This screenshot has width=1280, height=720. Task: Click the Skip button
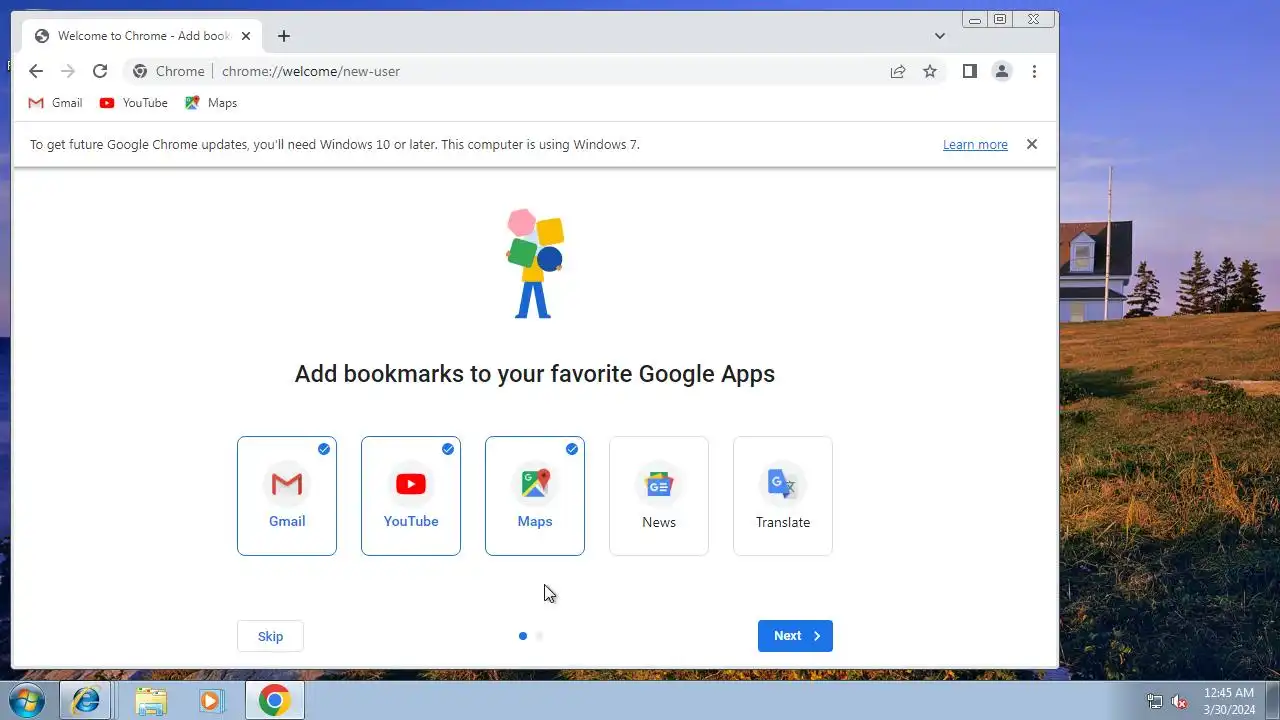[270, 636]
